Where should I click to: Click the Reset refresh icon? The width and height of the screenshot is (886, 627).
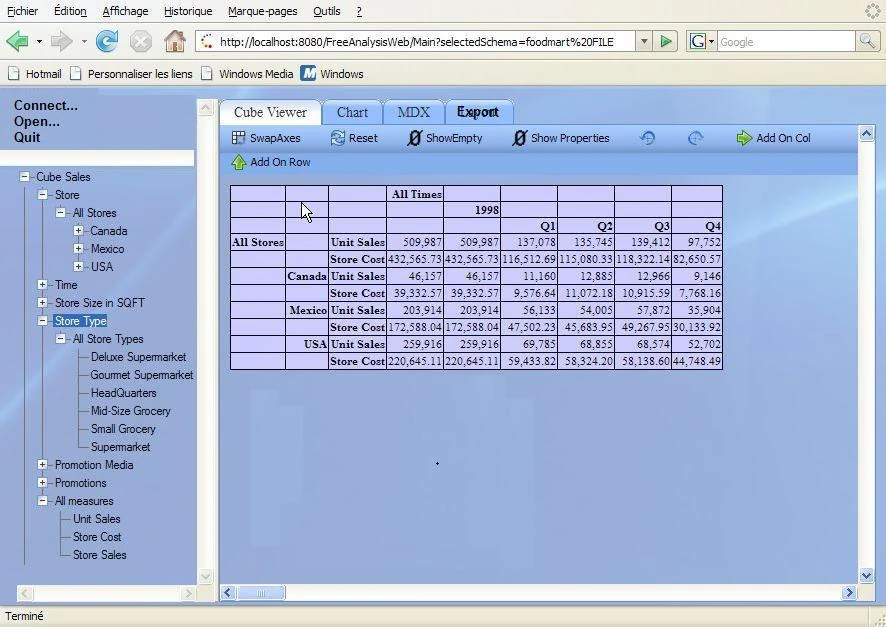337,138
